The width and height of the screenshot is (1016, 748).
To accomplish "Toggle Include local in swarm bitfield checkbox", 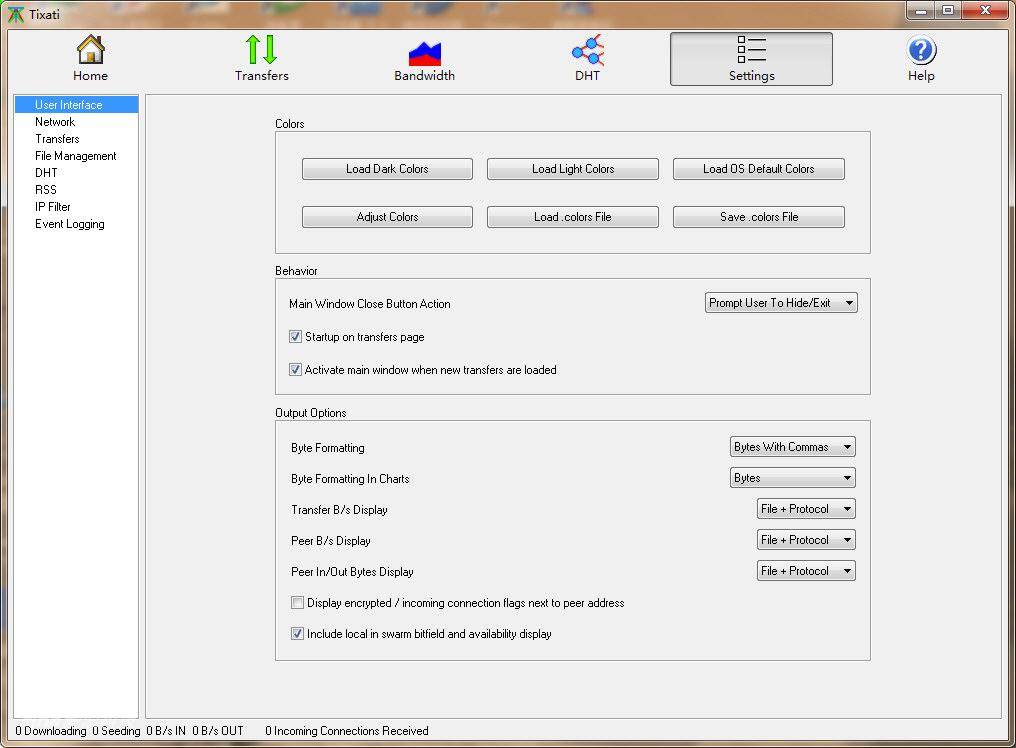I will pyautogui.click(x=298, y=634).
